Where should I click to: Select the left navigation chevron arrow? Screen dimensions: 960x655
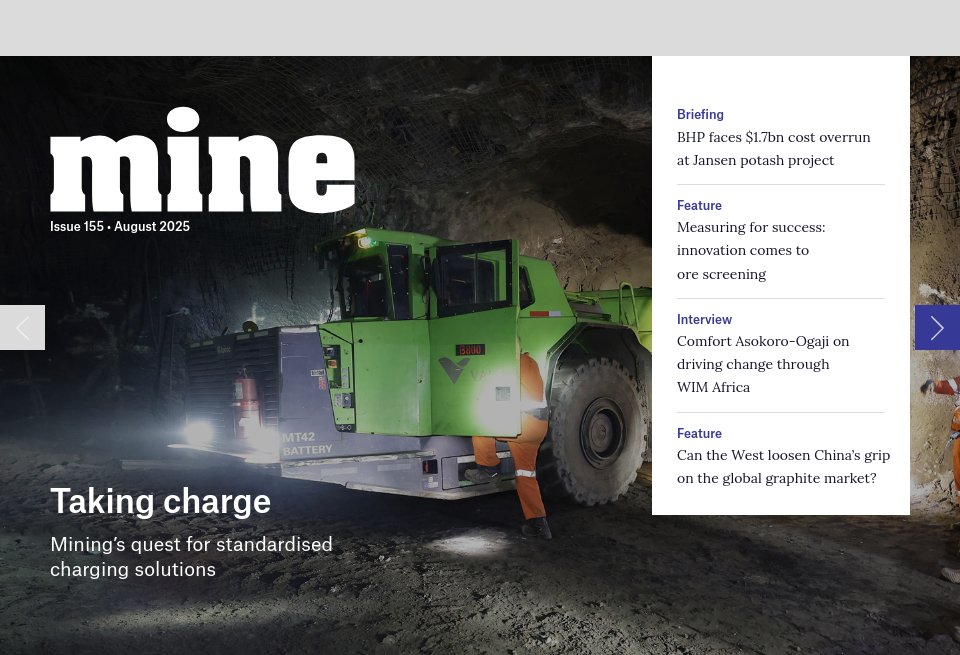click(22, 327)
